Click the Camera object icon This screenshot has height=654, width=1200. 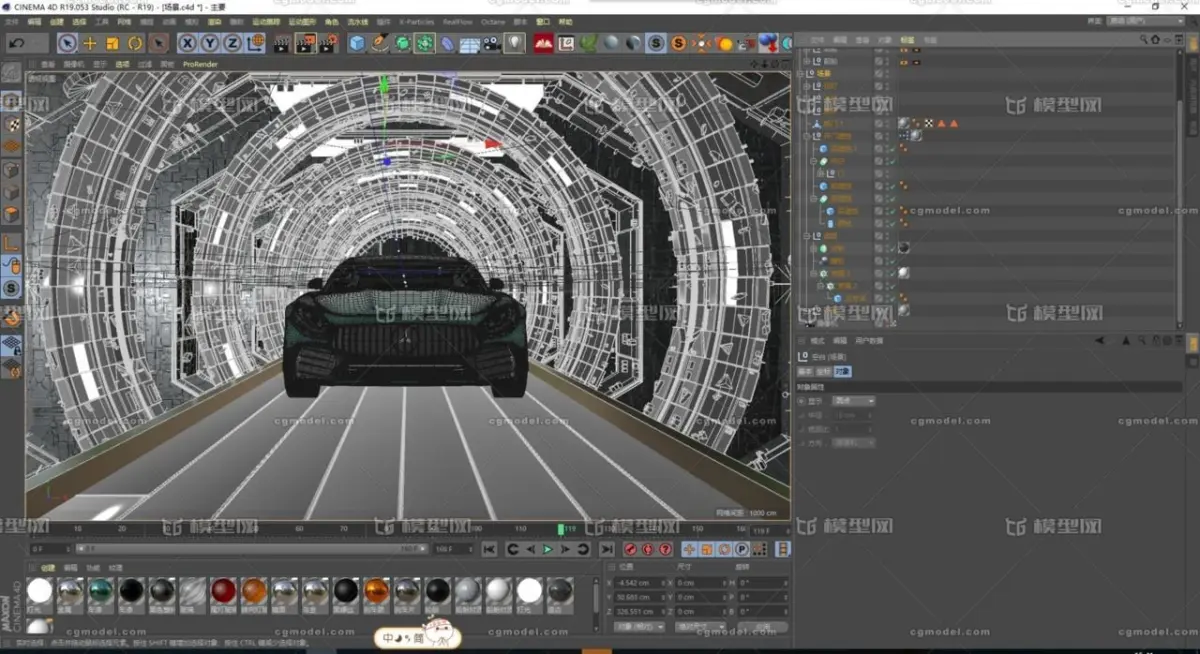(x=491, y=43)
